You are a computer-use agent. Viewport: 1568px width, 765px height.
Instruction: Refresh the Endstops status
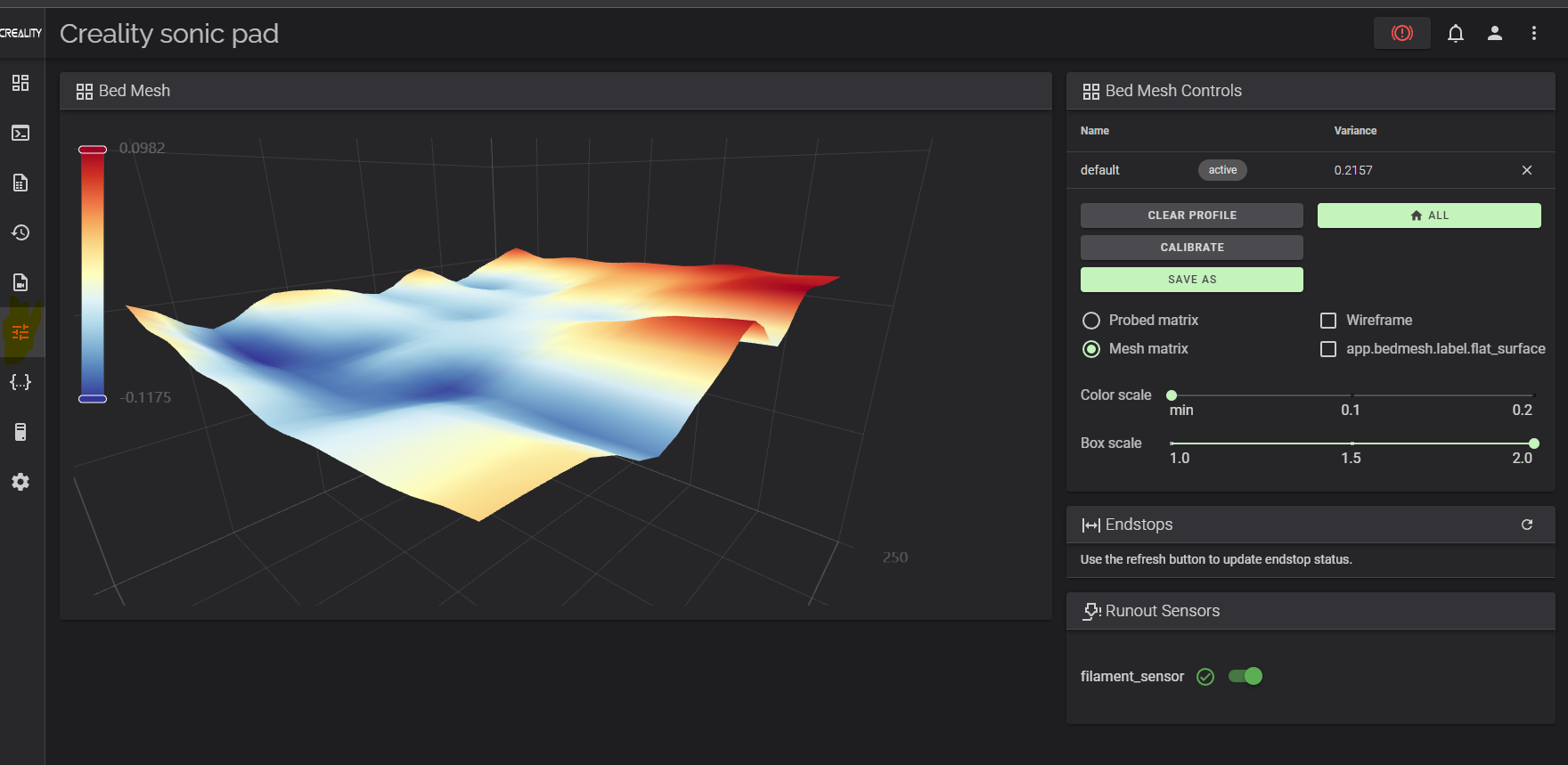coord(1527,525)
